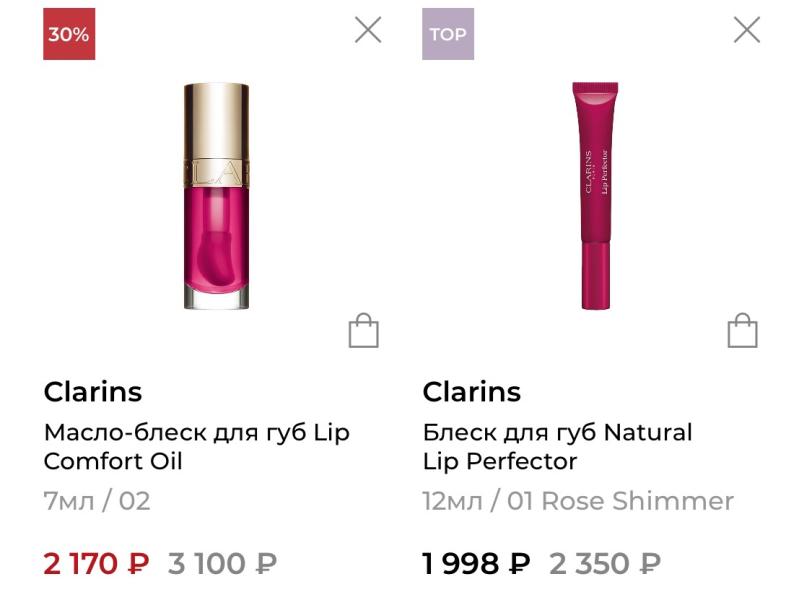The width and height of the screenshot is (811, 600).
Task: Click the crossed-out 2 350 ₽ price
Action: pyautogui.click(x=605, y=563)
